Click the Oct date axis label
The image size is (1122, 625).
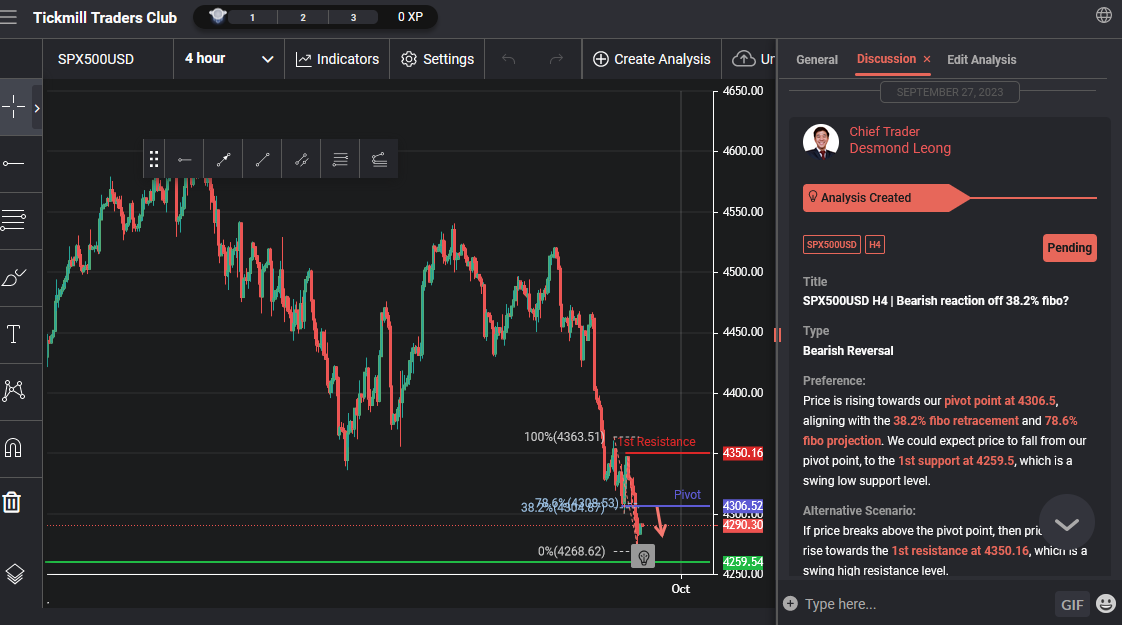[680, 588]
